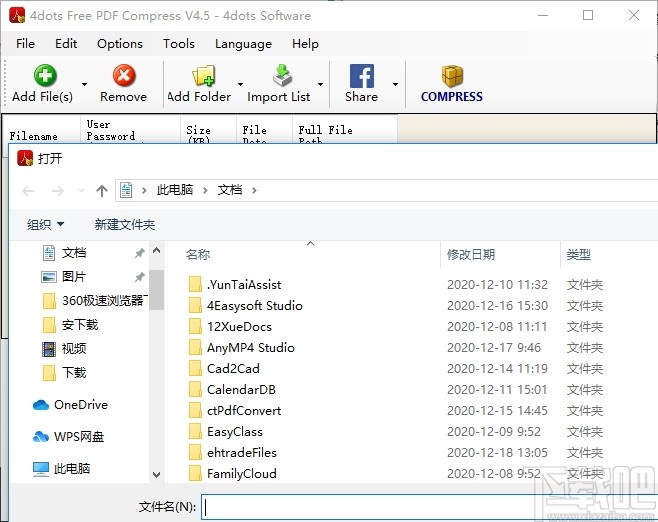The height and width of the screenshot is (522, 658).
Task: Open the Help menu
Action: point(305,44)
